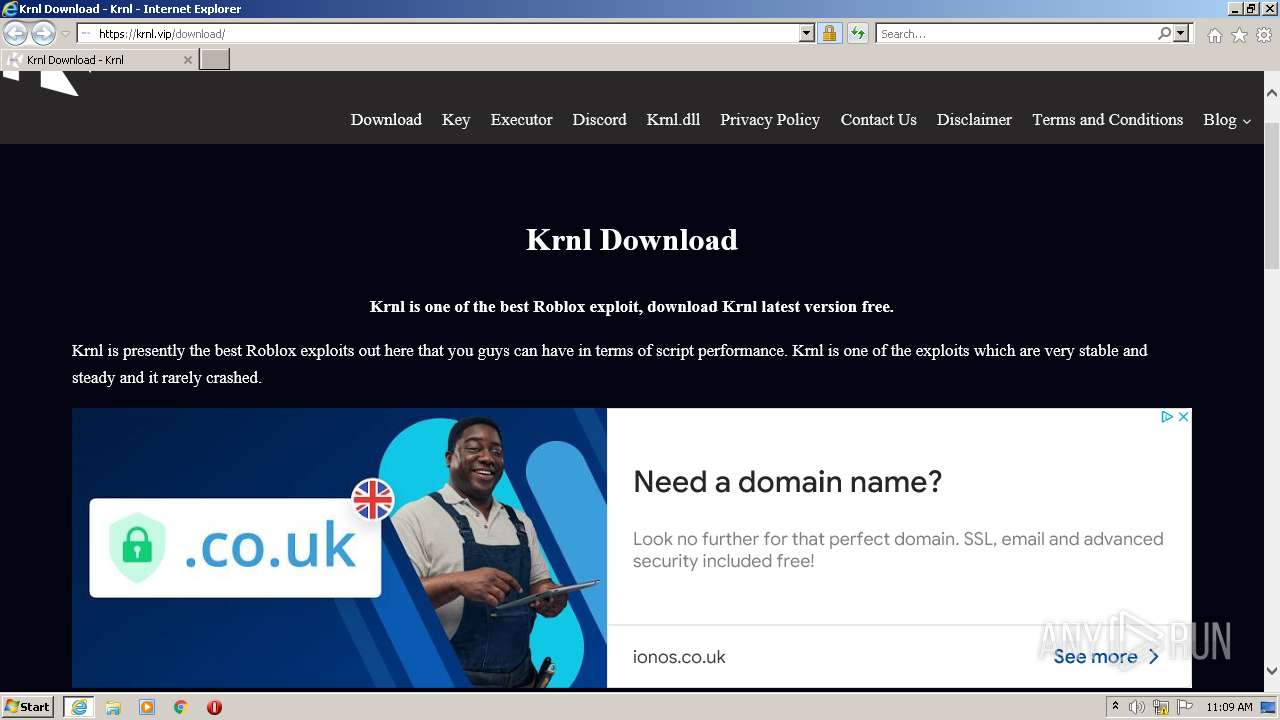Go to Contact Us
Screen dimensions: 1280x720
coord(878,120)
